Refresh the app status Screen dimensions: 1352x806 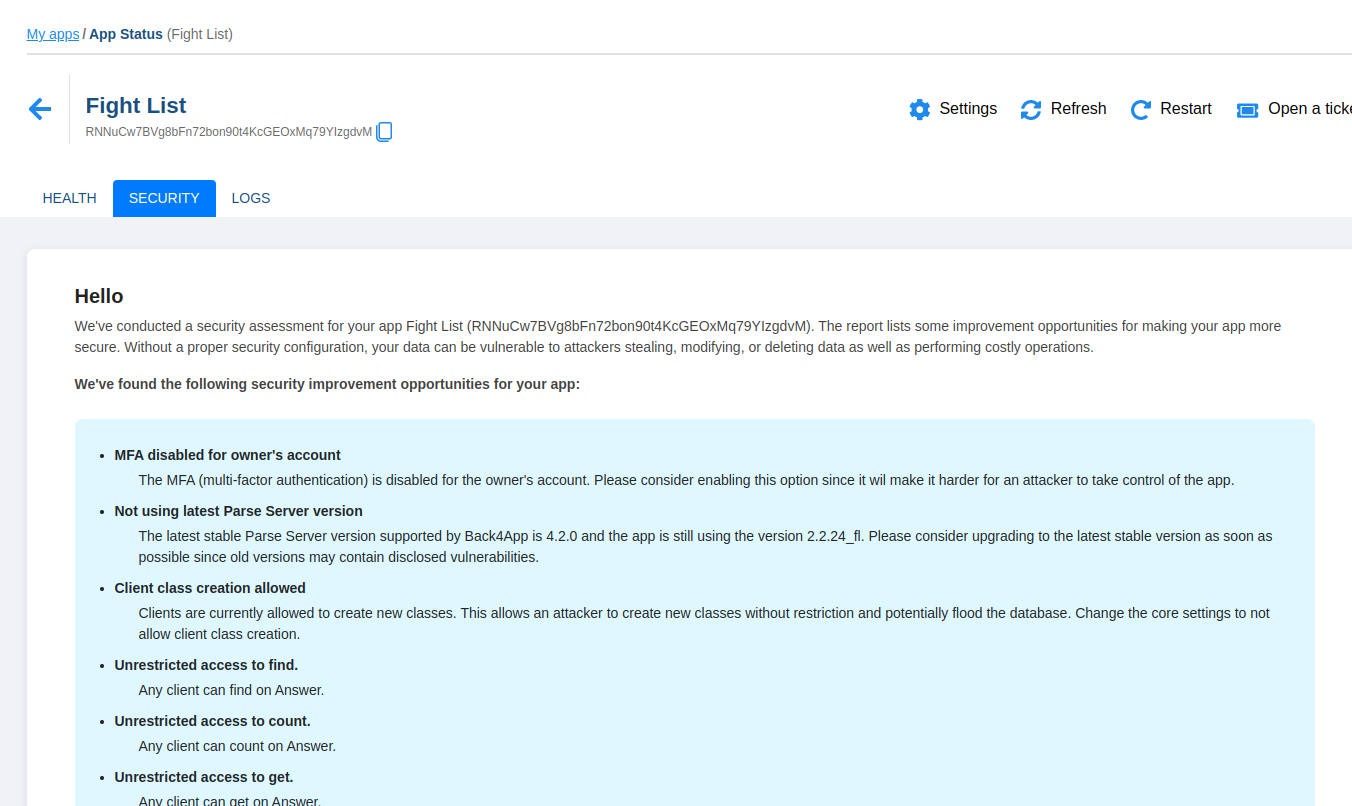click(x=1063, y=109)
